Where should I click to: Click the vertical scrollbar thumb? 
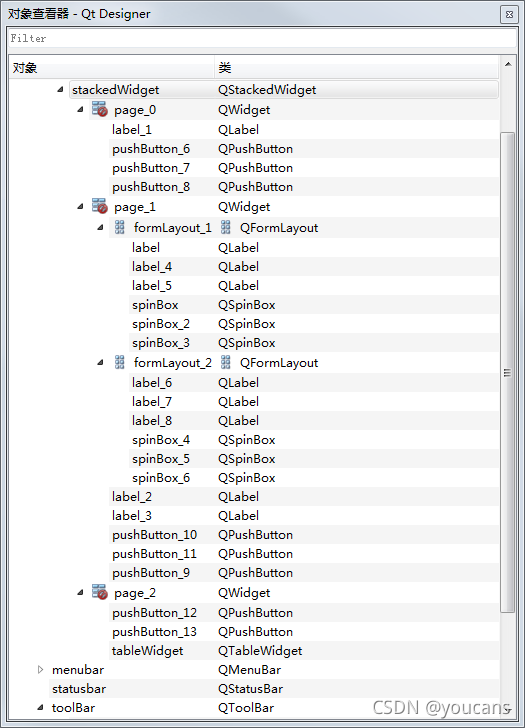[x=508, y=372]
